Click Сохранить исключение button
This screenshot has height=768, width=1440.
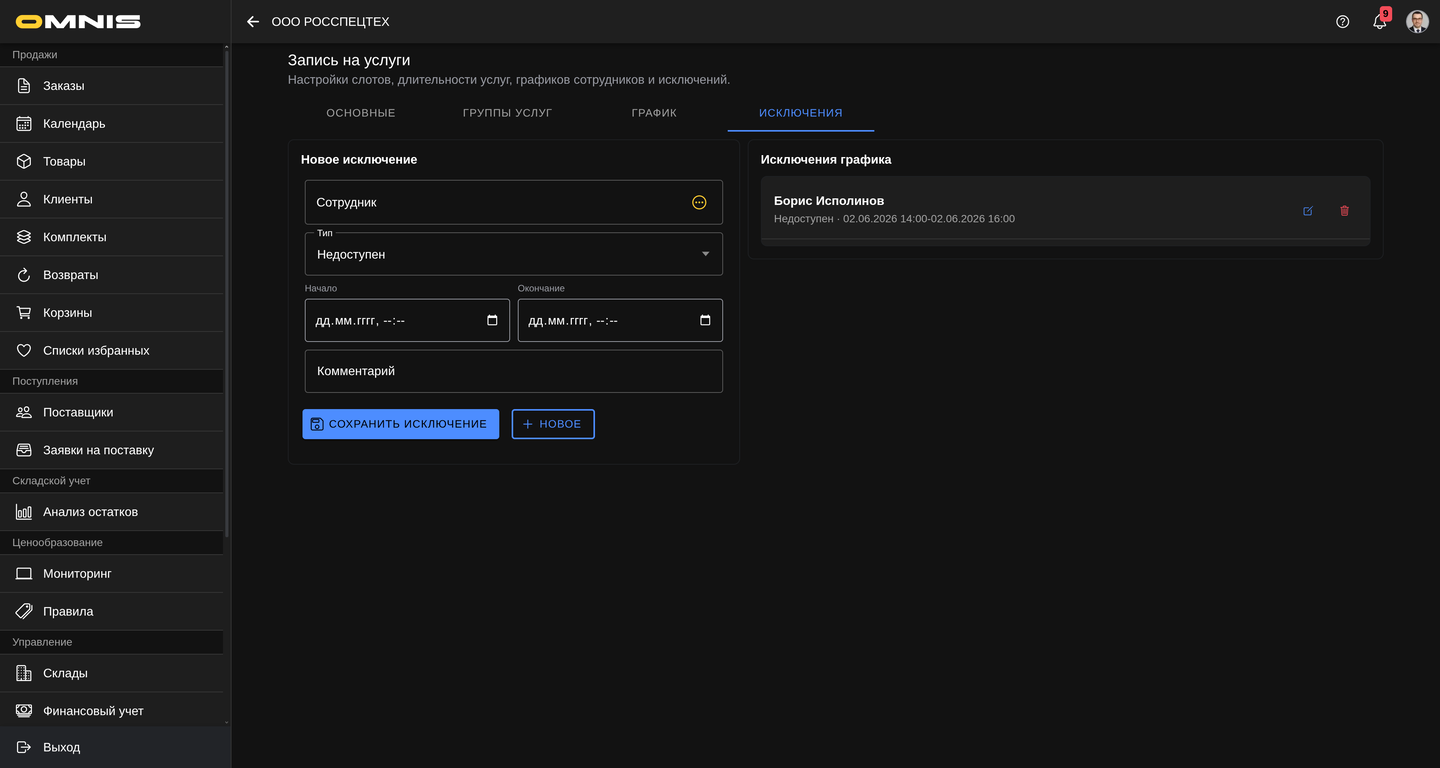pyautogui.click(x=401, y=424)
